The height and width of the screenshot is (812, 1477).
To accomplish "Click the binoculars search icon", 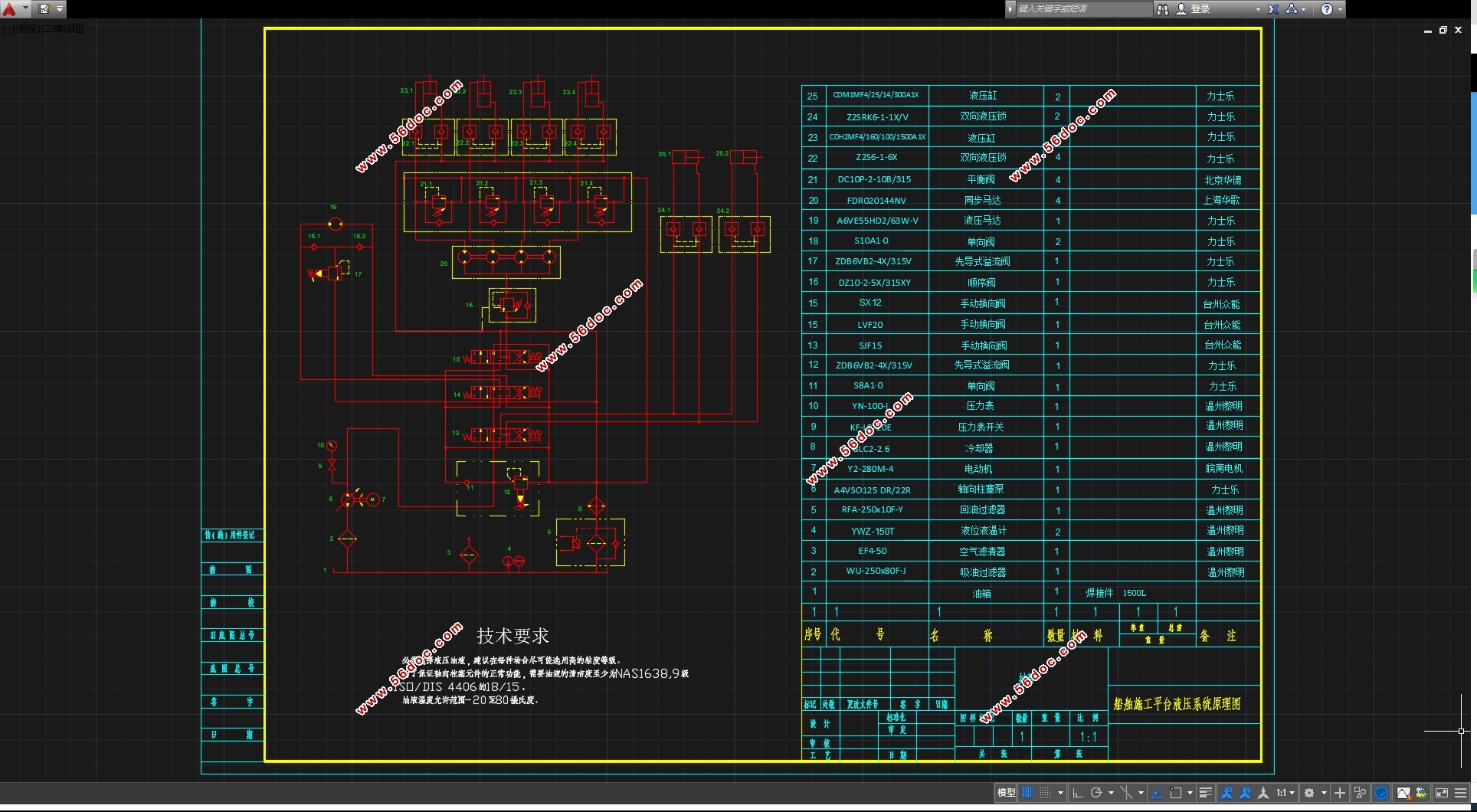I will [x=1163, y=9].
